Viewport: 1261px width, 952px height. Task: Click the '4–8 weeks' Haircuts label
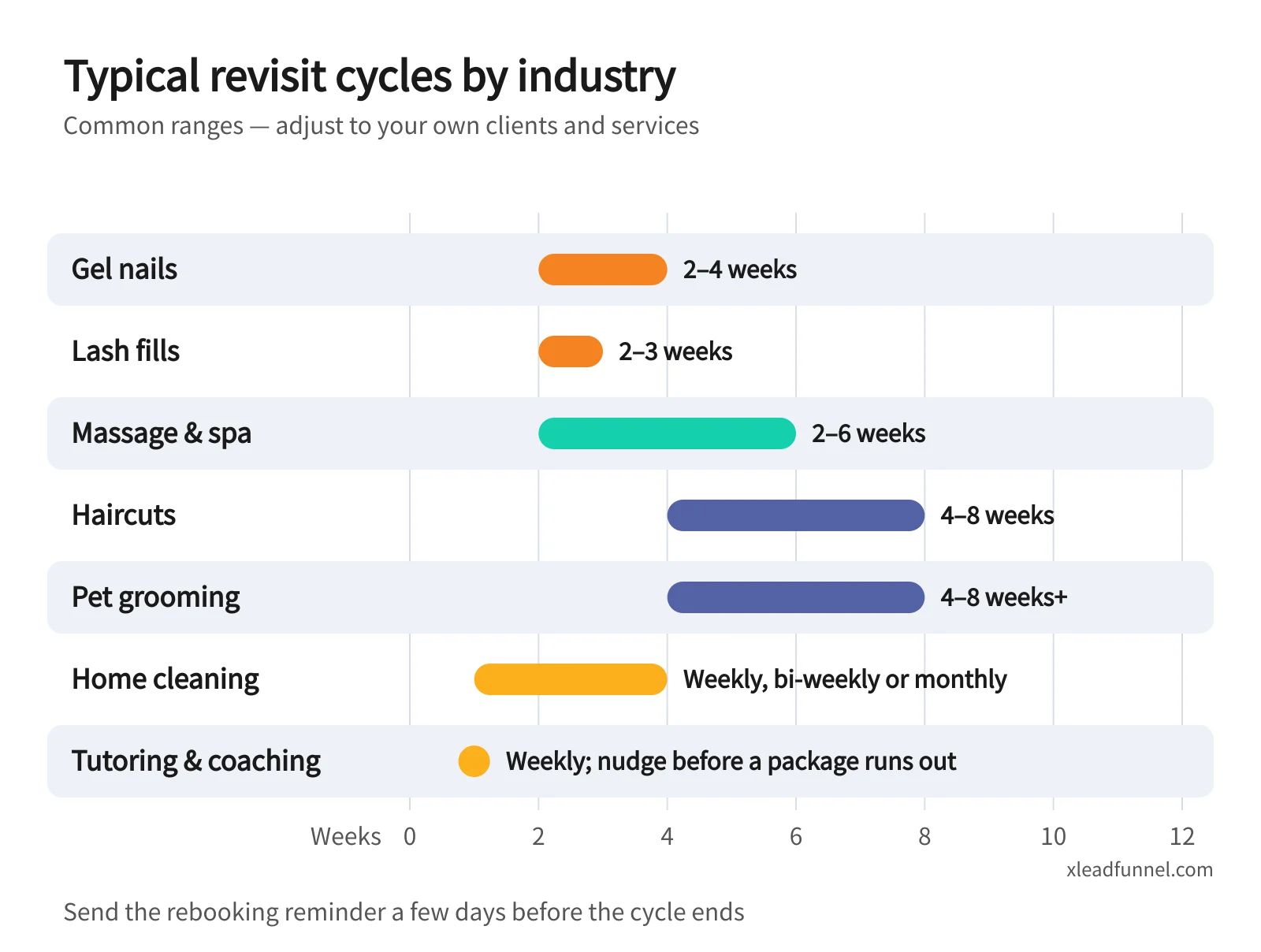click(x=997, y=515)
